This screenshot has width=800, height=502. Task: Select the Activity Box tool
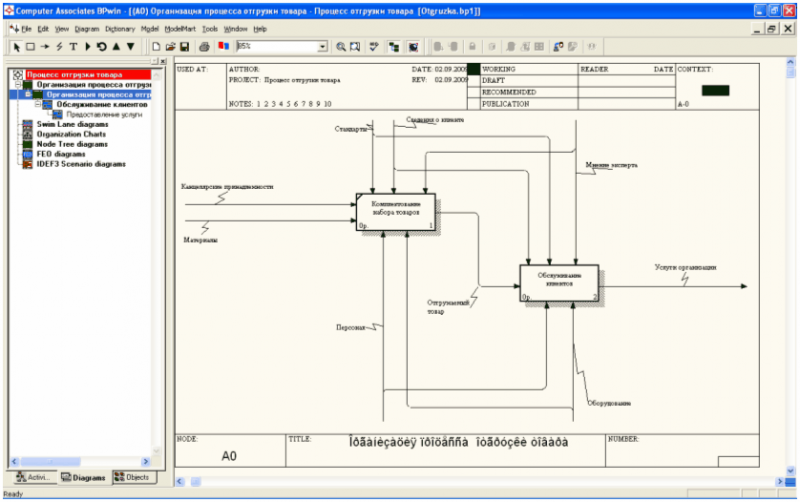click(x=31, y=47)
